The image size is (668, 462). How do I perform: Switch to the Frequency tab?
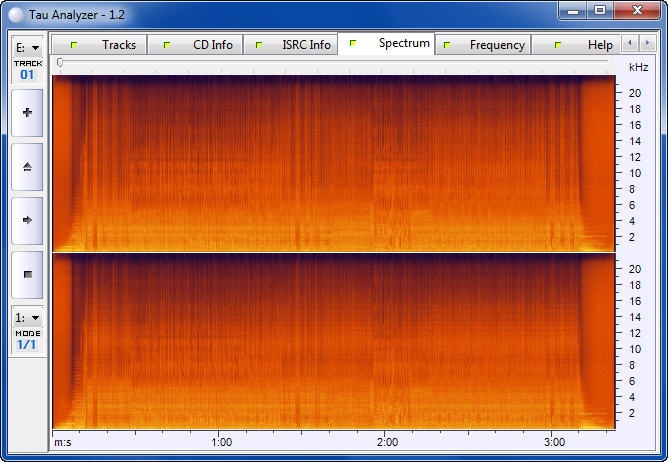(x=487, y=45)
